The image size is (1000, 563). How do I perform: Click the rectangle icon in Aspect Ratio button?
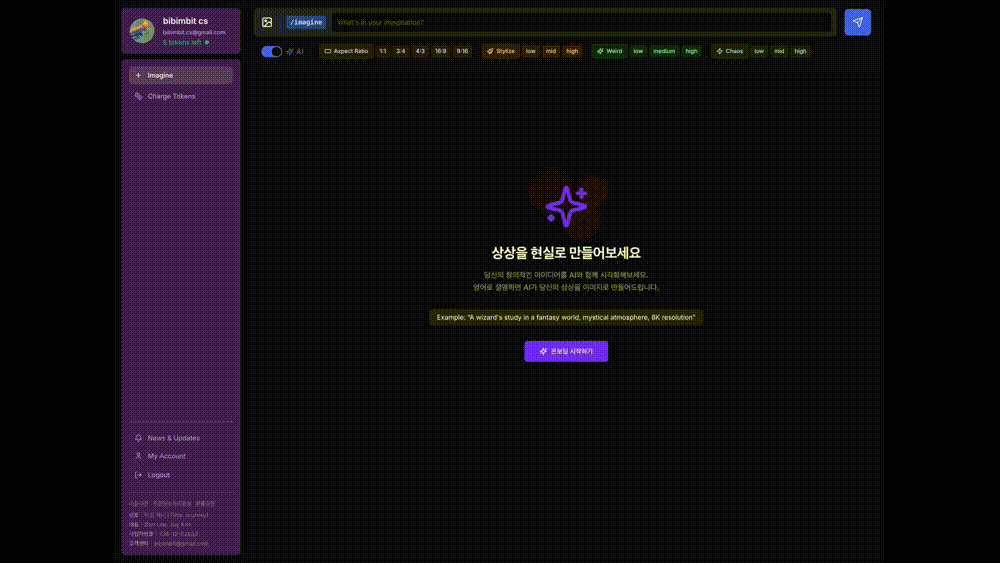[x=328, y=51]
